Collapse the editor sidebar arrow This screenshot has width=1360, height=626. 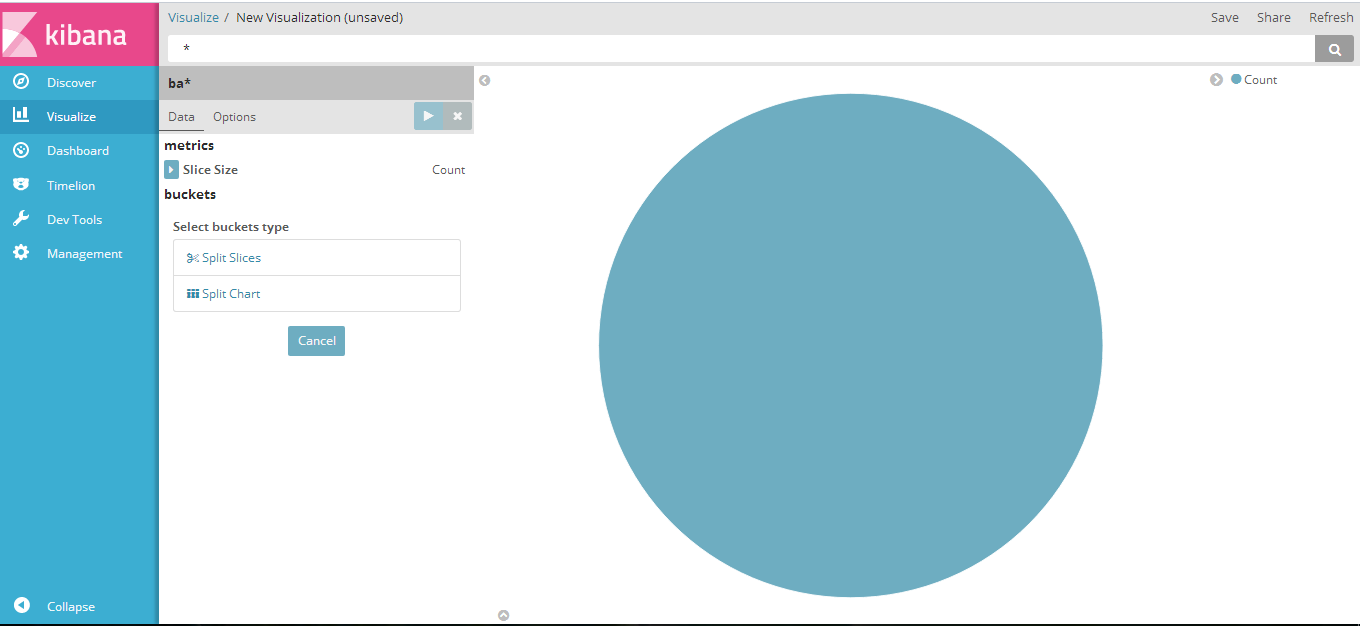coord(485,81)
